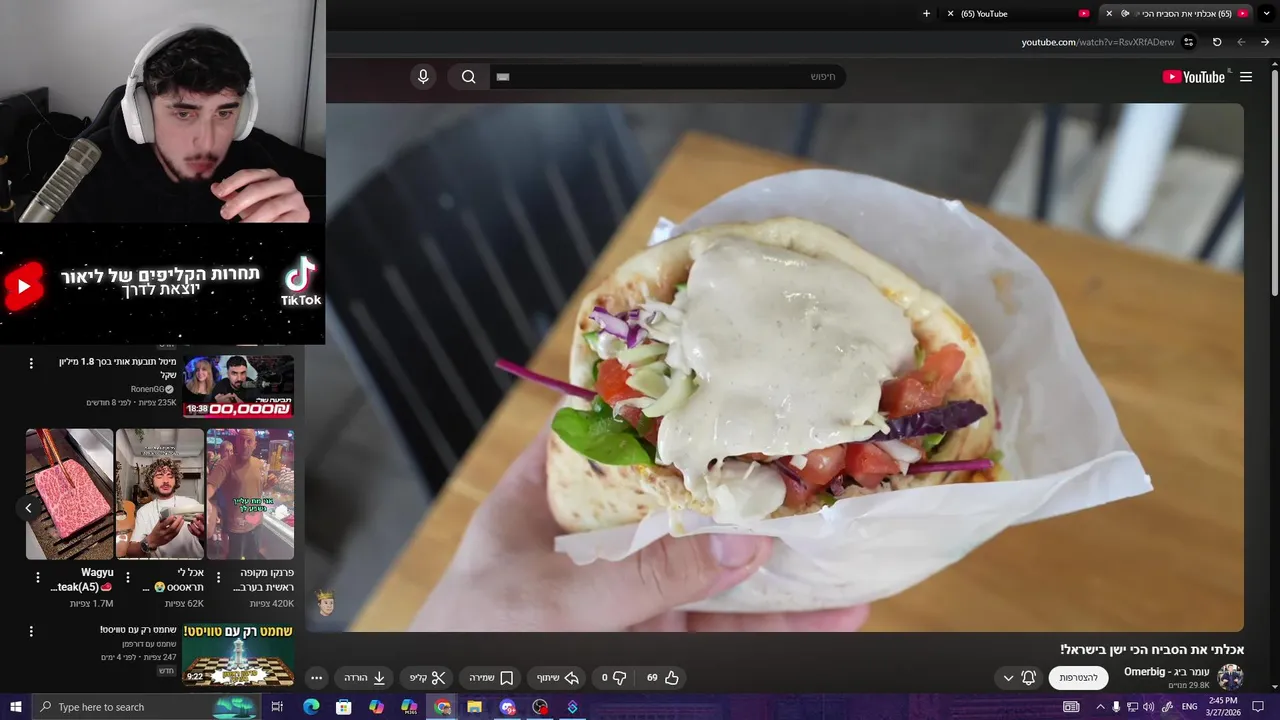Open options for the אכל לי short
1280x720 pixels.
pos(128,578)
